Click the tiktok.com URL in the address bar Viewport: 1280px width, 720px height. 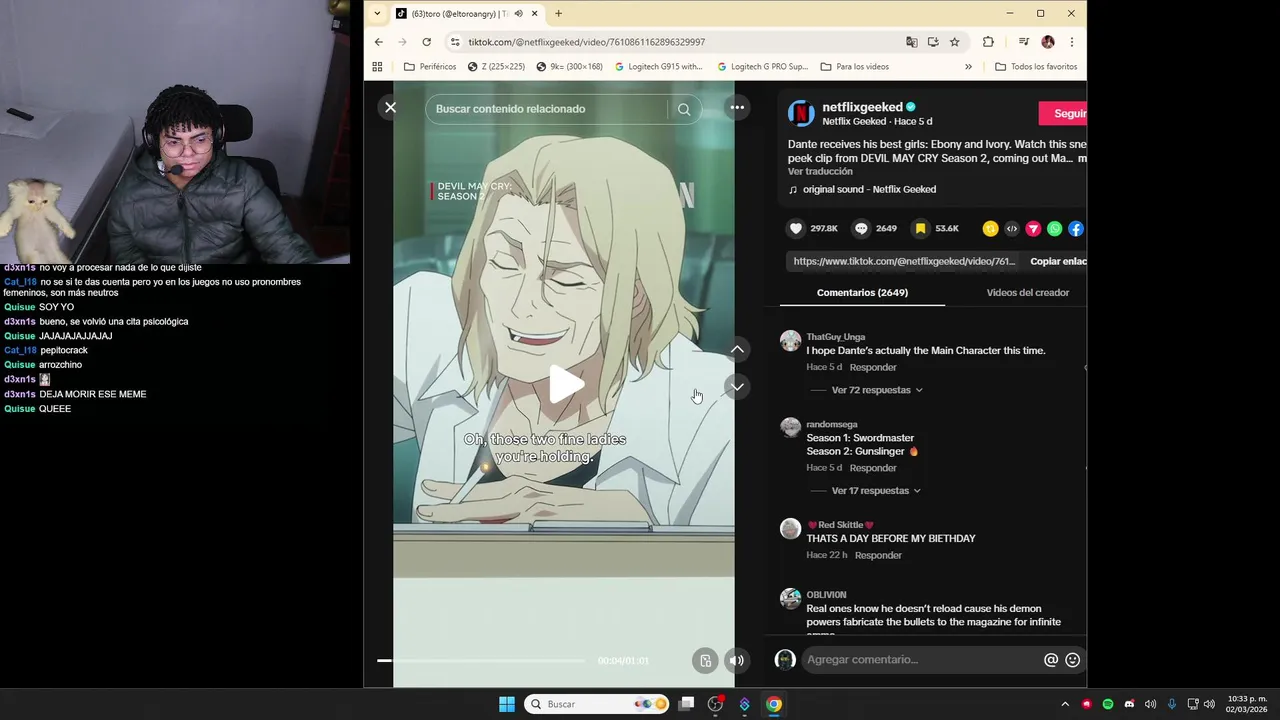tap(586, 42)
